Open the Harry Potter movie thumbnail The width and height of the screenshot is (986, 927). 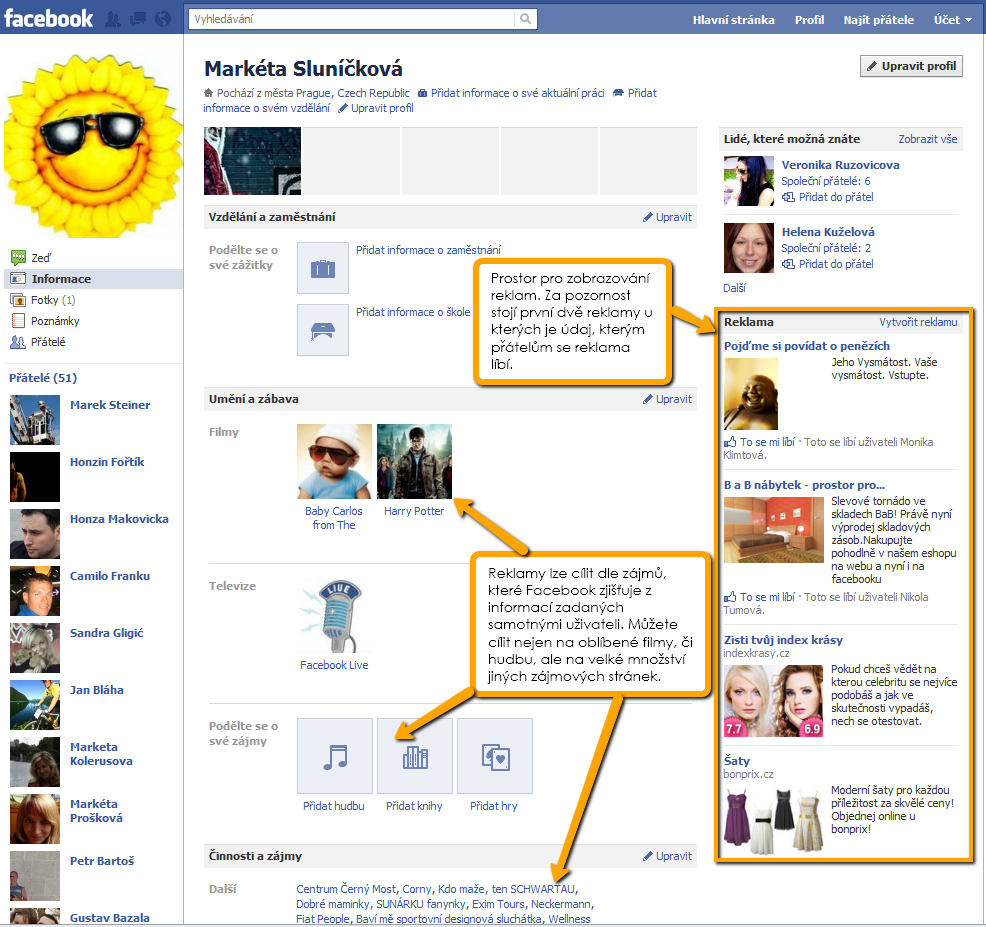click(x=414, y=461)
